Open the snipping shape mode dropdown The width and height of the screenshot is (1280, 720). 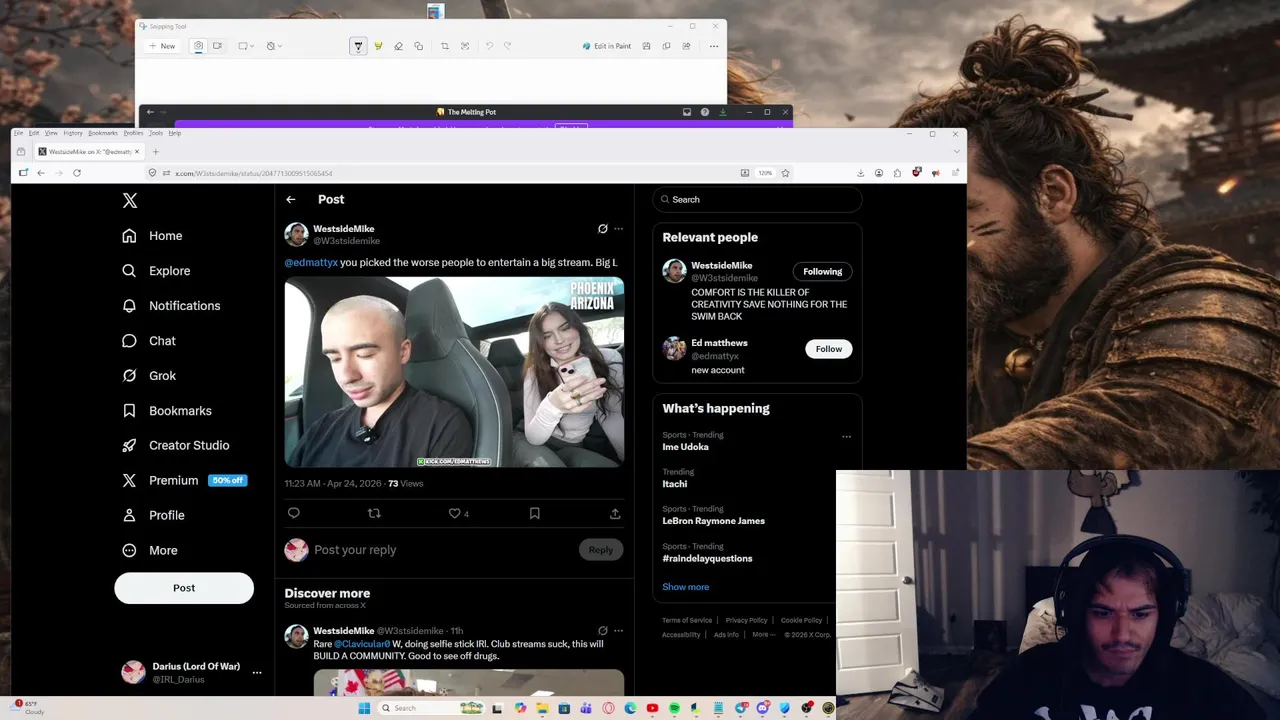[x=246, y=46]
